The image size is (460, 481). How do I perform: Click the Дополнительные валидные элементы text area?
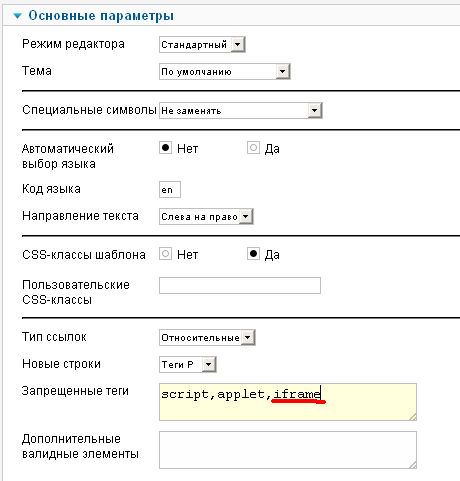[288, 450]
